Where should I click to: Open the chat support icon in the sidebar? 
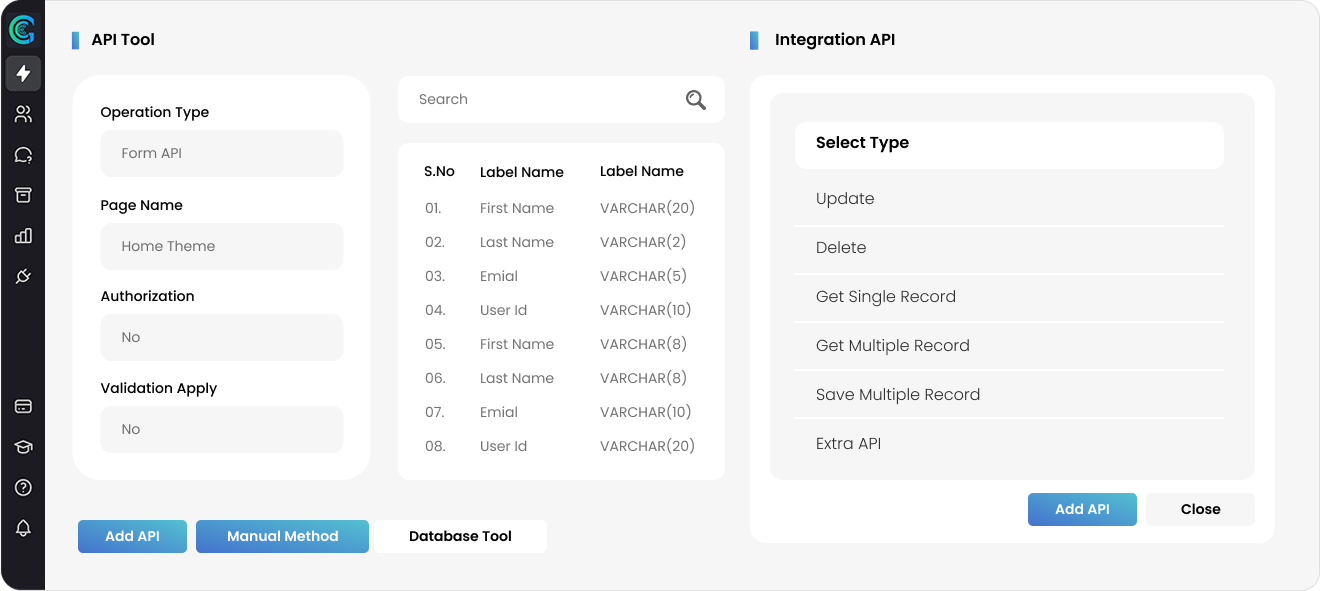tap(22, 154)
